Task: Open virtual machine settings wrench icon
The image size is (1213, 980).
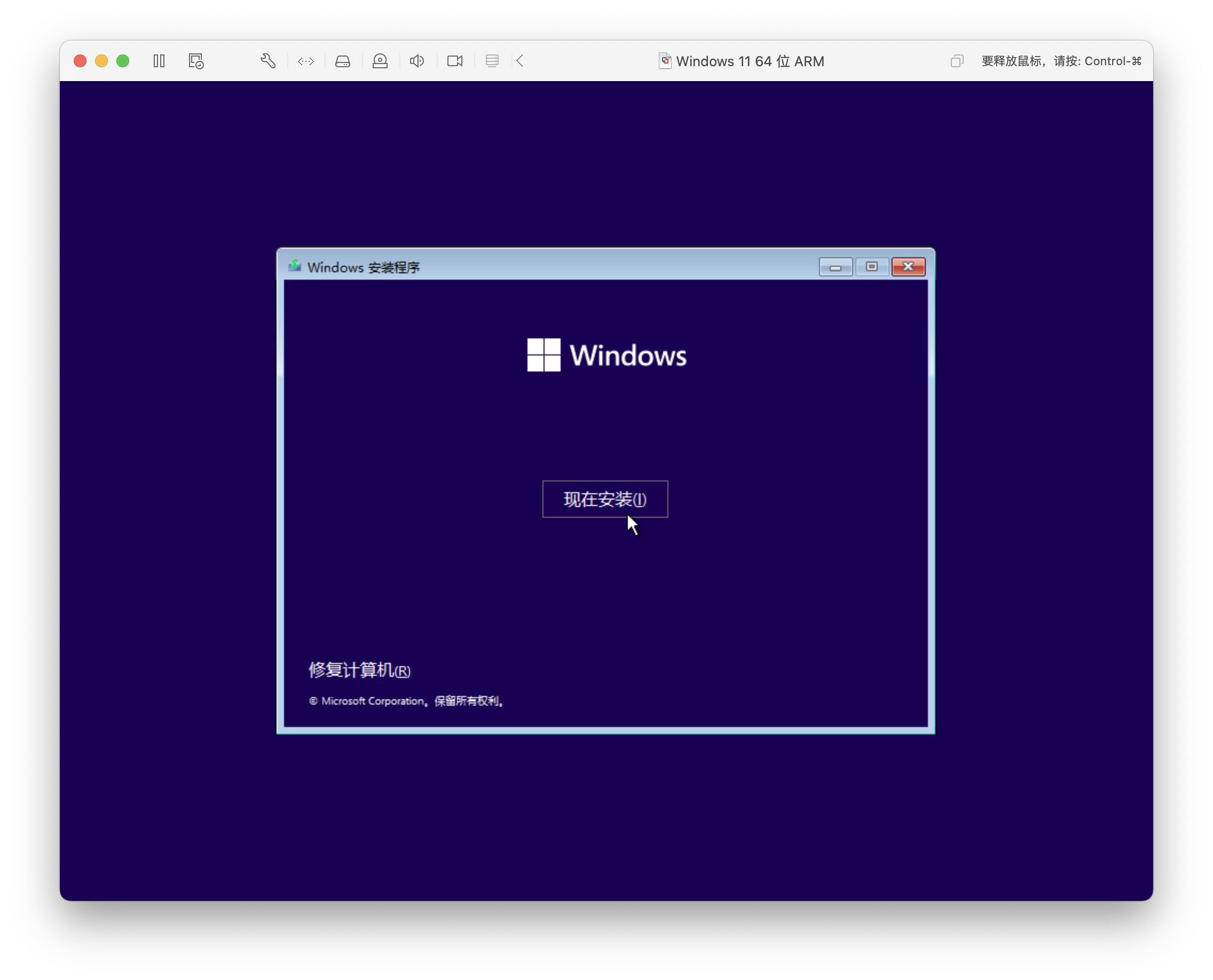Action: tap(267, 61)
